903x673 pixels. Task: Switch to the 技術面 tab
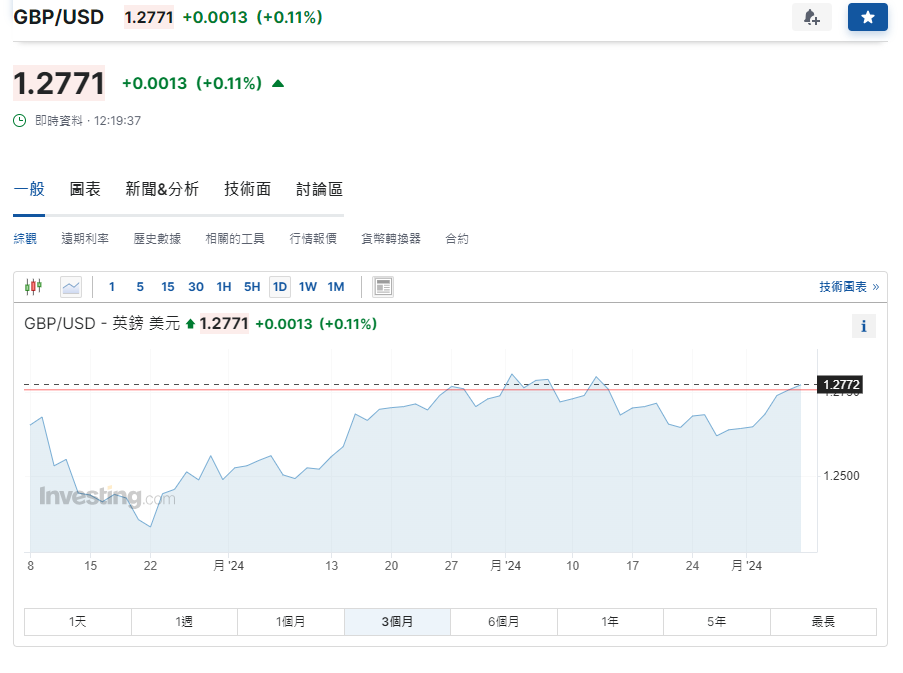click(x=247, y=189)
